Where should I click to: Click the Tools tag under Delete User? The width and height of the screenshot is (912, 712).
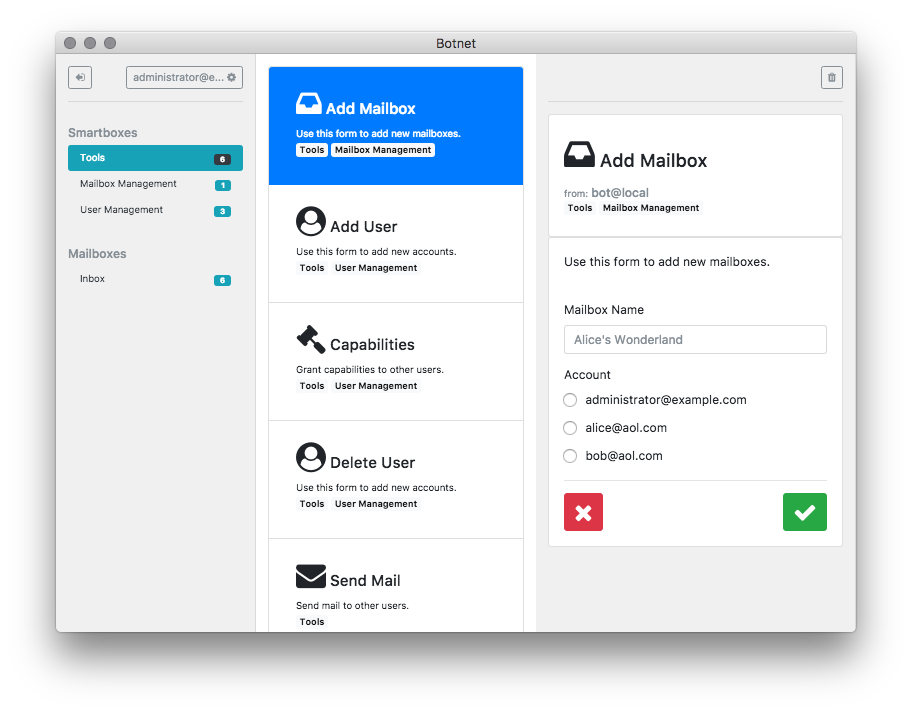pyautogui.click(x=312, y=504)
